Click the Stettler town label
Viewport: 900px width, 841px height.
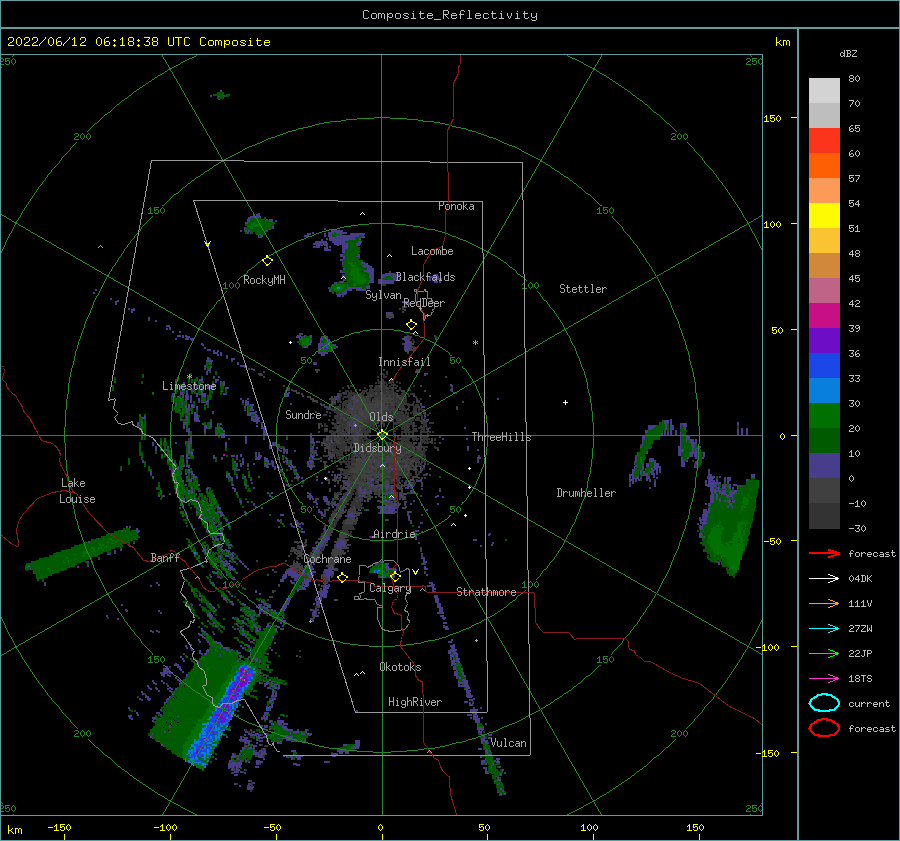coord(583,289)
